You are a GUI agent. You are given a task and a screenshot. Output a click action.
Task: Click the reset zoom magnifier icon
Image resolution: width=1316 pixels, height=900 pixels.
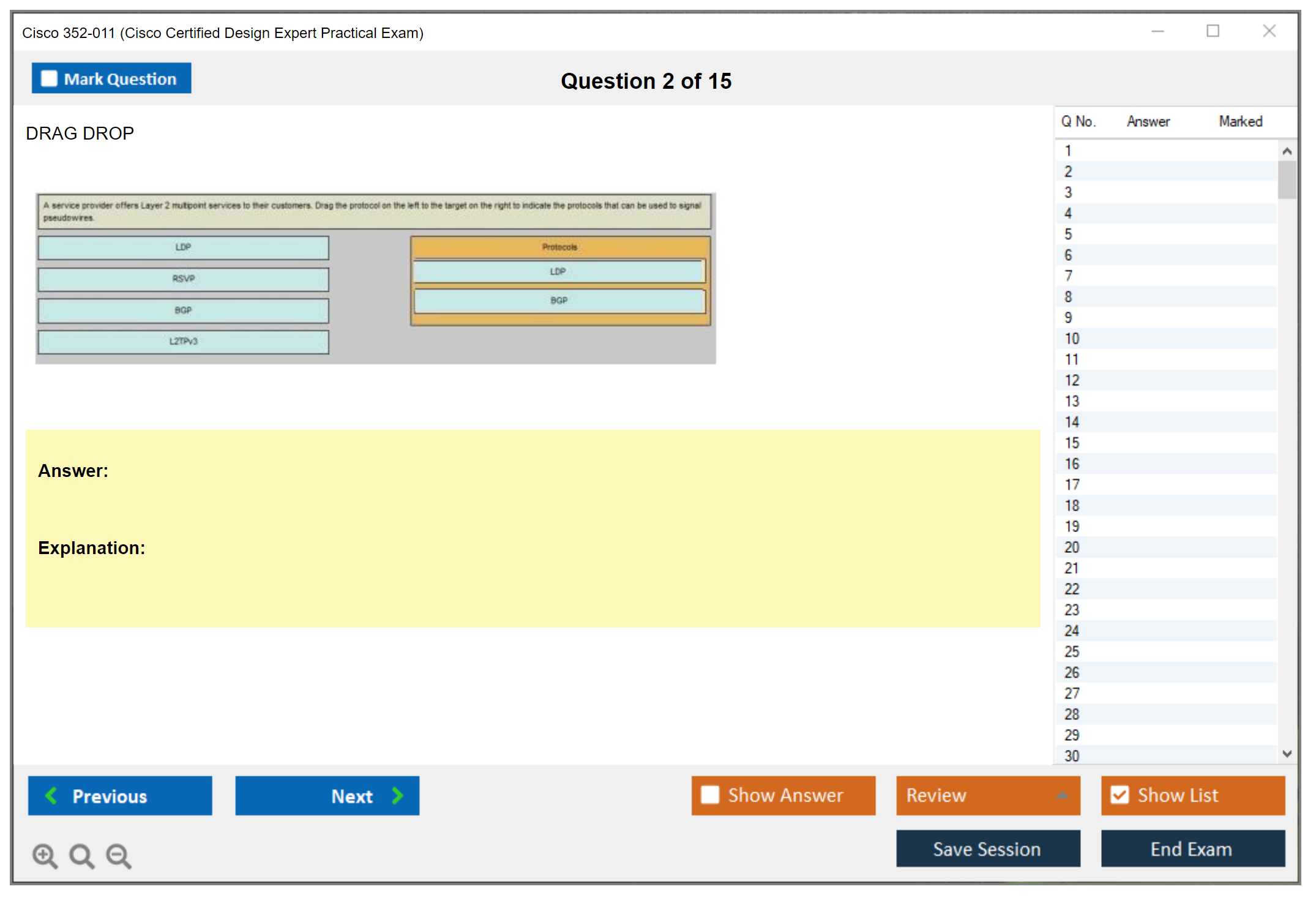click(81, 855)
